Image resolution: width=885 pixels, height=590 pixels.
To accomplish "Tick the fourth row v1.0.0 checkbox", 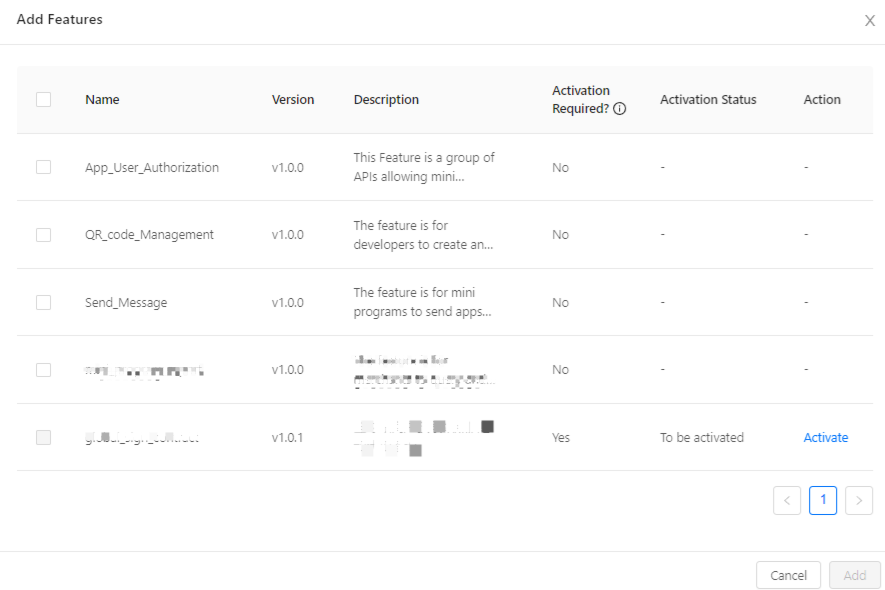I will click(x=43, y=369).
